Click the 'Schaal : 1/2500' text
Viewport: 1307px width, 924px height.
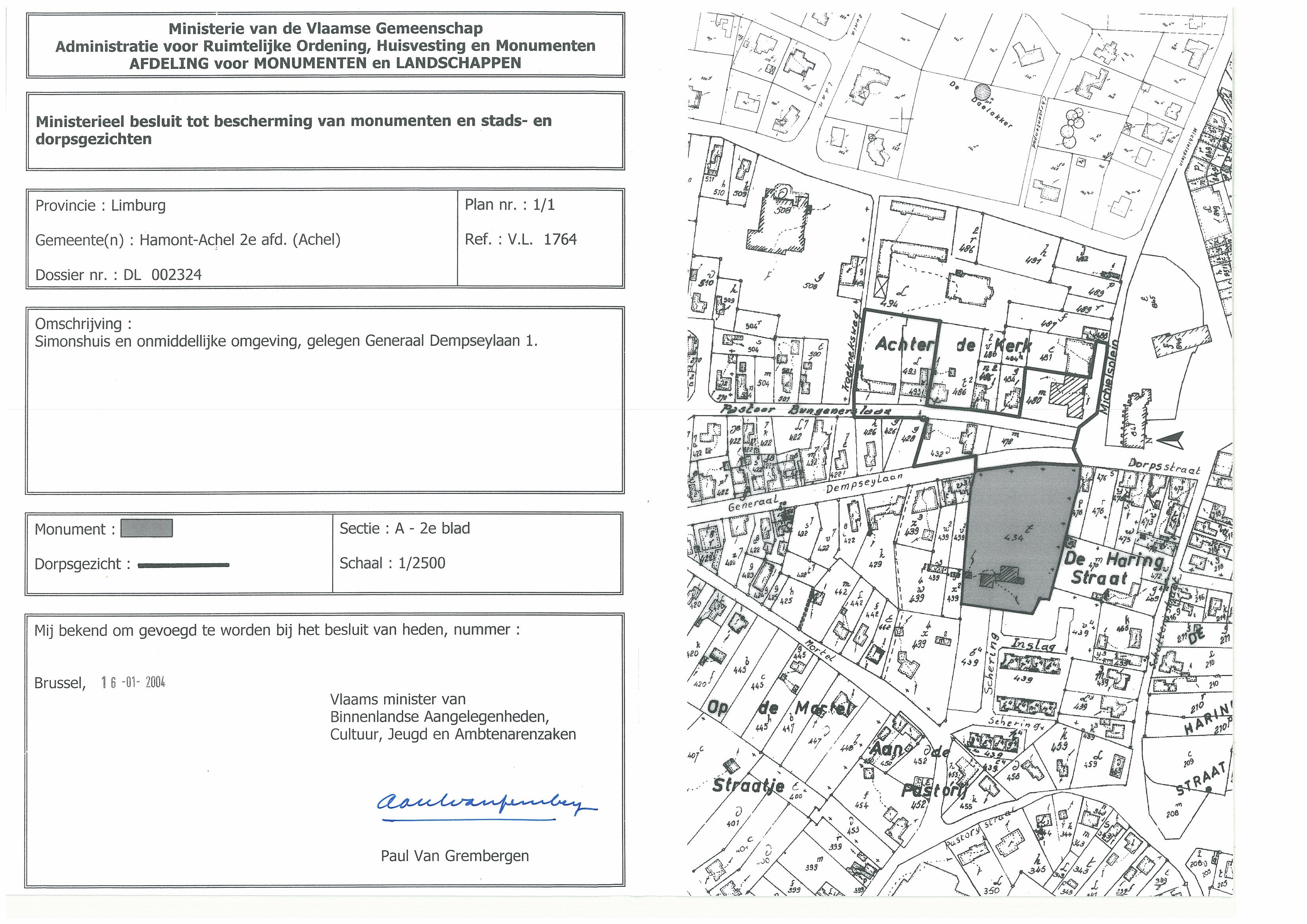392,563
